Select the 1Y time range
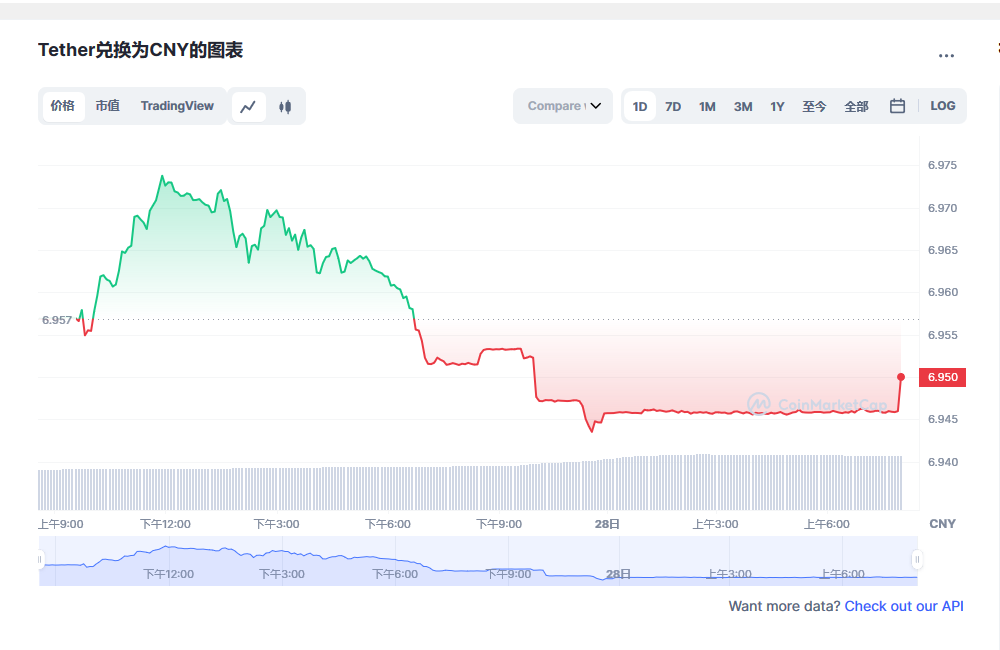 pos(777,105)
